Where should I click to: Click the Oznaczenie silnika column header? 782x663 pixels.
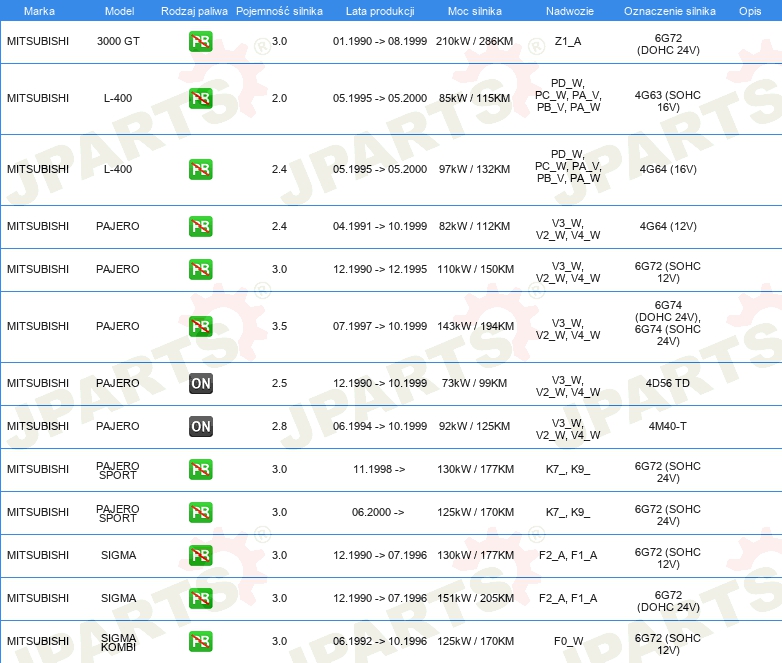pos(669,11)
